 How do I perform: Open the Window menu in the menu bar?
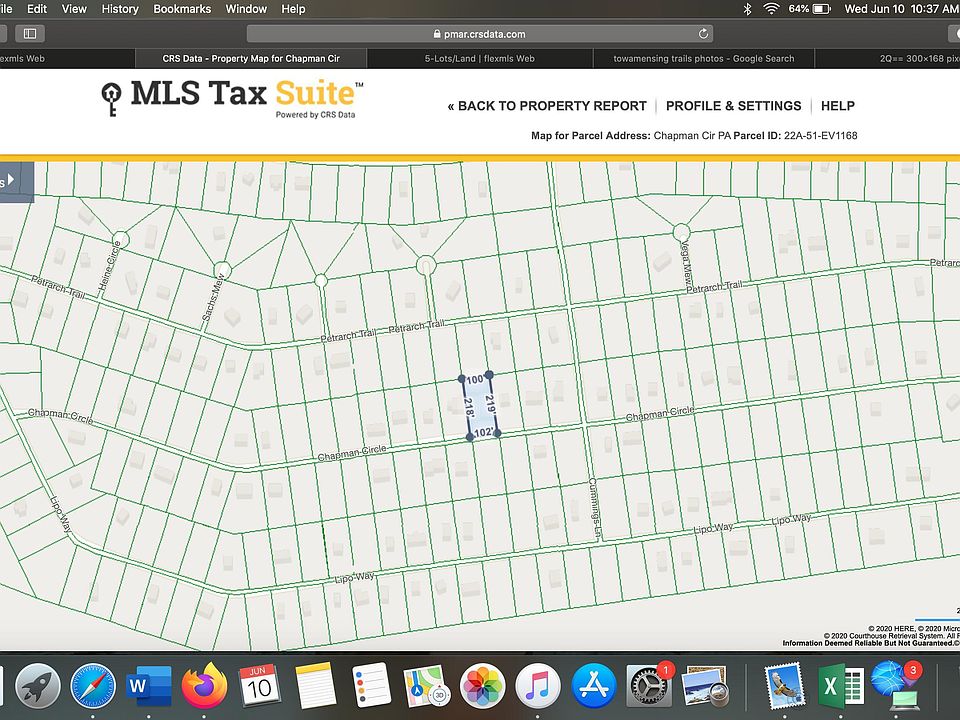click(x=246, y=9)
